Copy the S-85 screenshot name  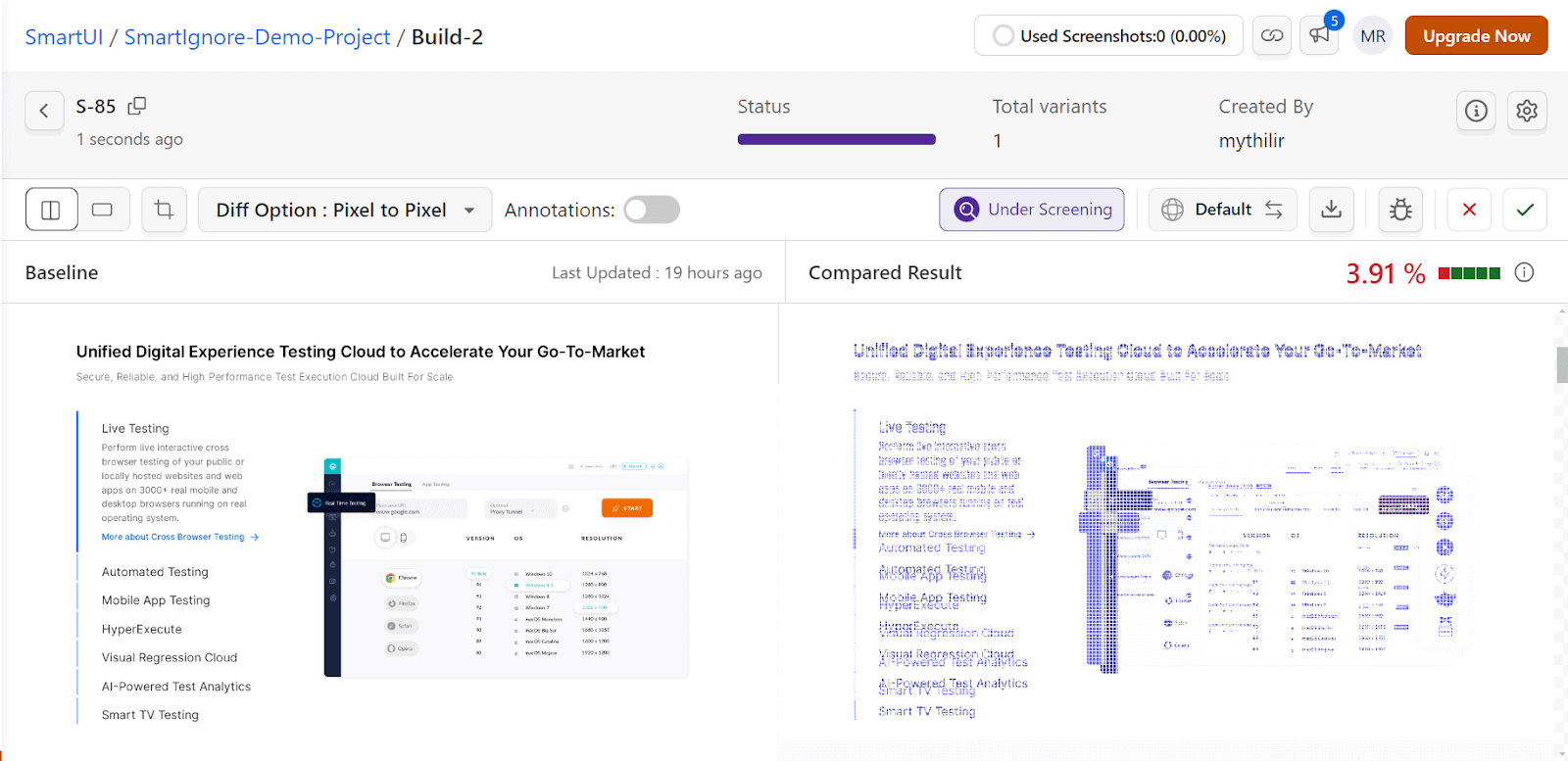(137, 105)
